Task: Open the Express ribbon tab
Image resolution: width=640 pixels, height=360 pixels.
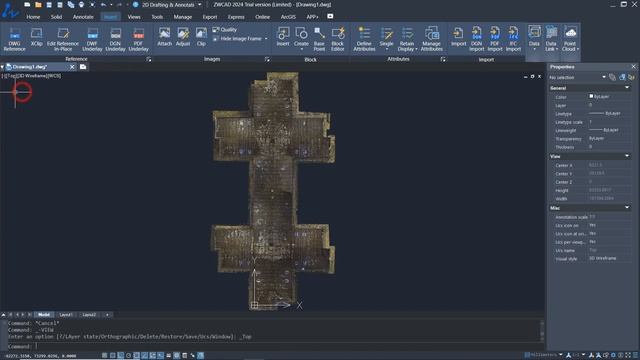Action: (236, 17)
